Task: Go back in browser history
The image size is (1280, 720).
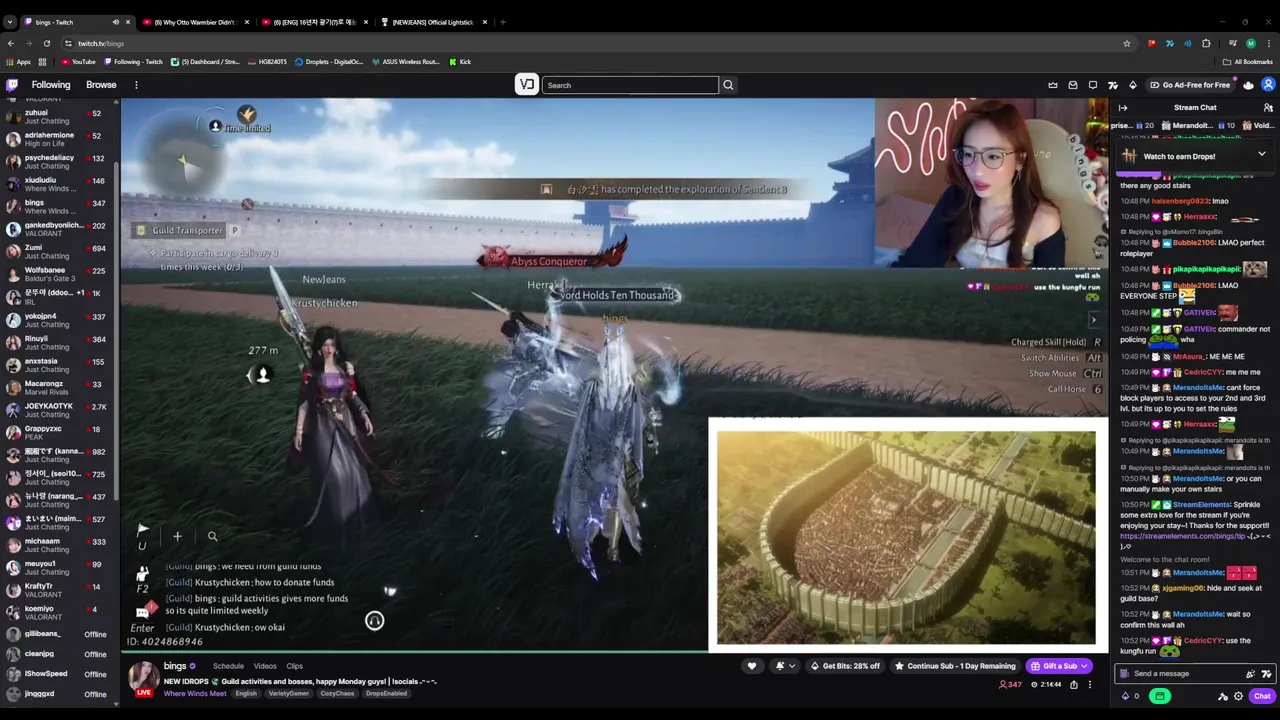Action: point(11,43)
